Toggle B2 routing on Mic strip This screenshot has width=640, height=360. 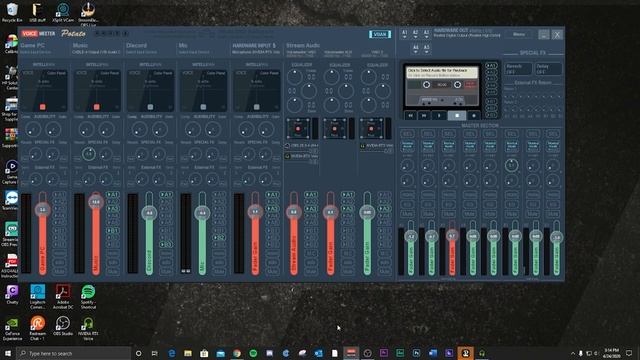point(219,238)
